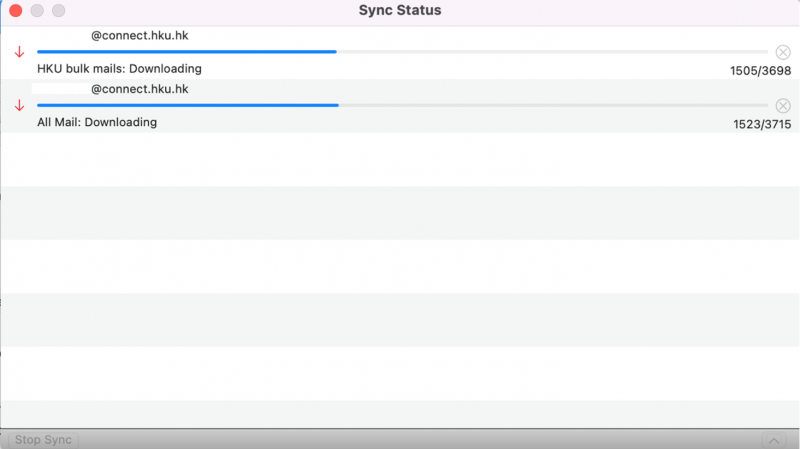Select the first empty row under All Mail entry
This screenshot has height=449, width=800.
400,159
